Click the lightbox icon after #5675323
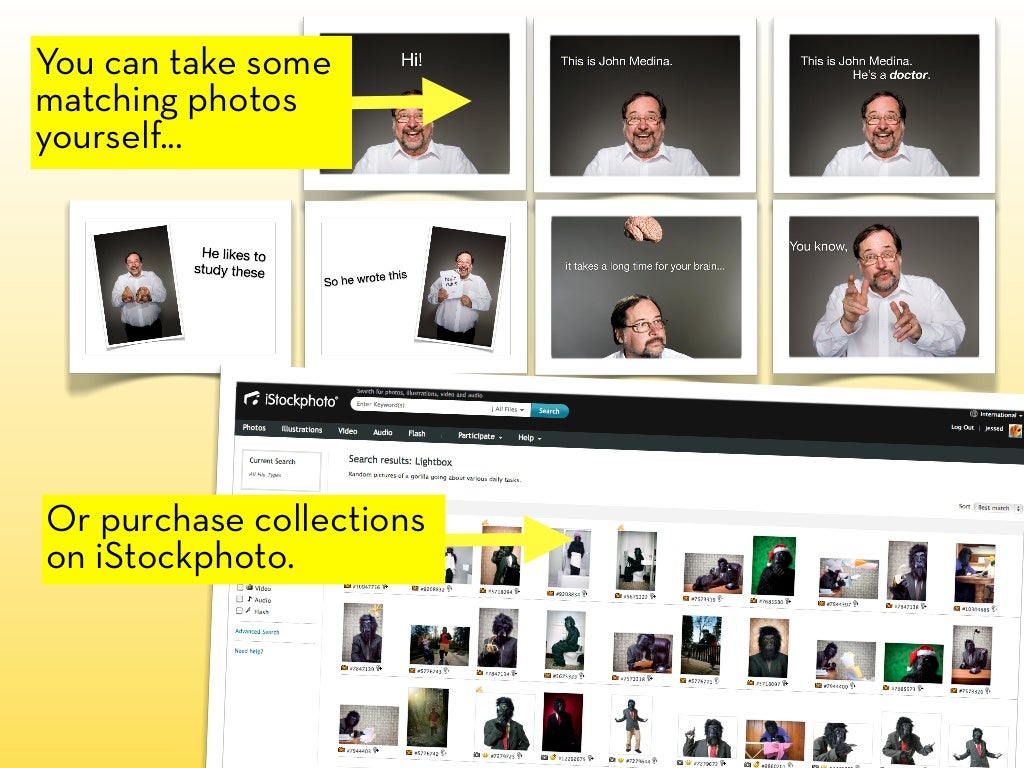 [581, 676]
